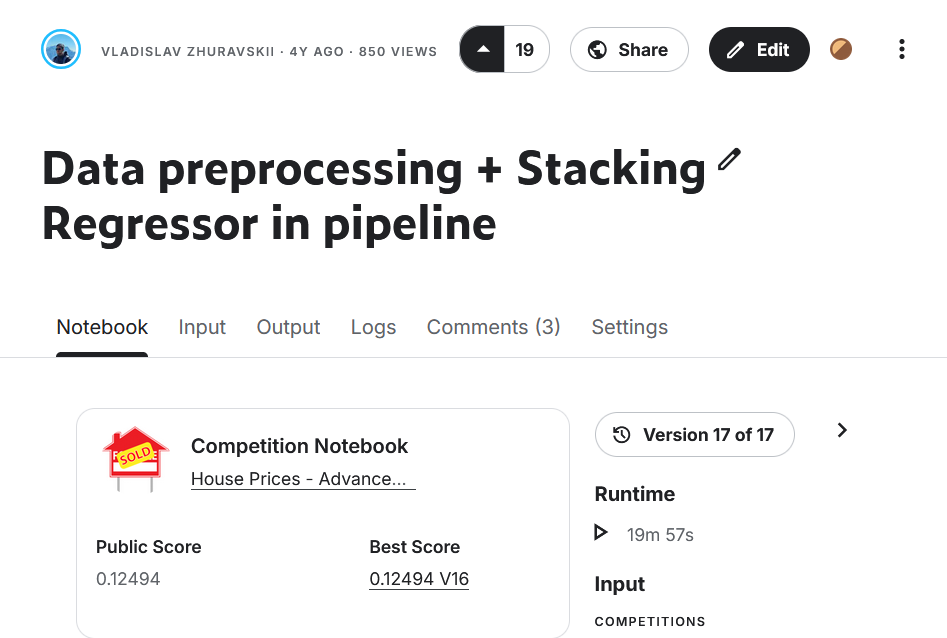Screen dimensions: 947x638
Task: Click the version history clock icon
Action: tap(620, 434)
